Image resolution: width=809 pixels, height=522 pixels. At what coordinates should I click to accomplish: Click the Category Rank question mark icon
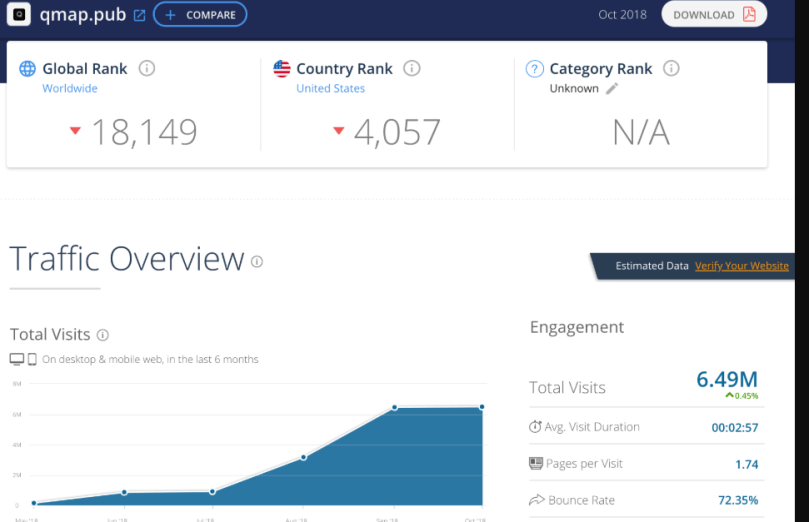pyautogui.click(x=535, y=69)
